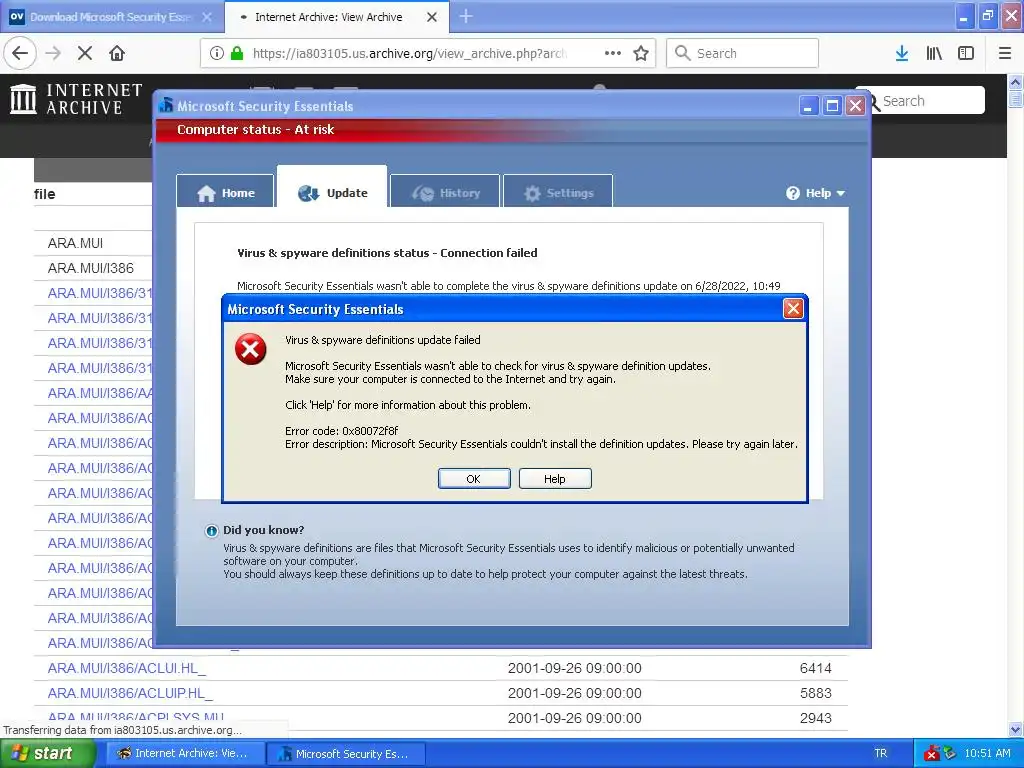Open Firefox library icon
This screenshot has width=1024, height=768.
(x=934, y=53)
